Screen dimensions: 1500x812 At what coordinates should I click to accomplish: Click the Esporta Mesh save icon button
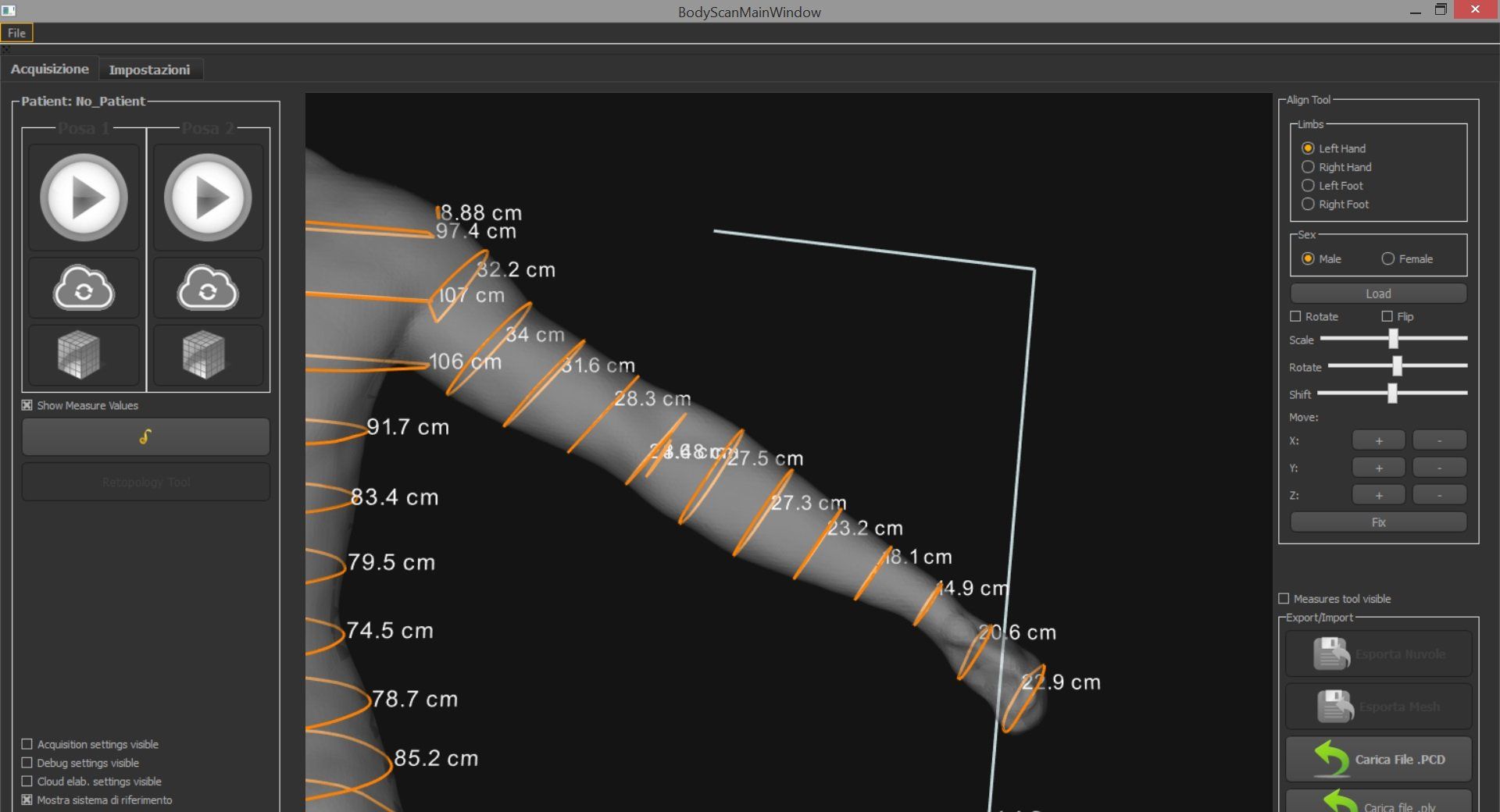coord(1379,707)
